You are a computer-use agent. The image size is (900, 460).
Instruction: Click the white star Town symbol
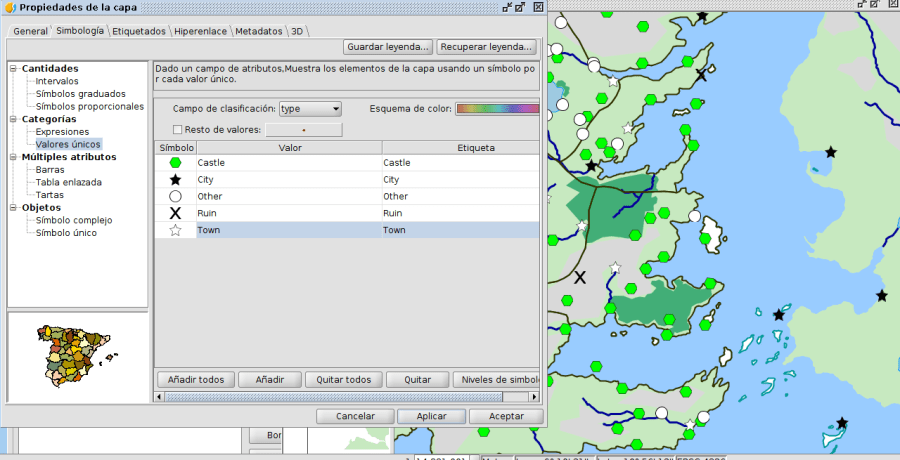click(x=175, y=230)
